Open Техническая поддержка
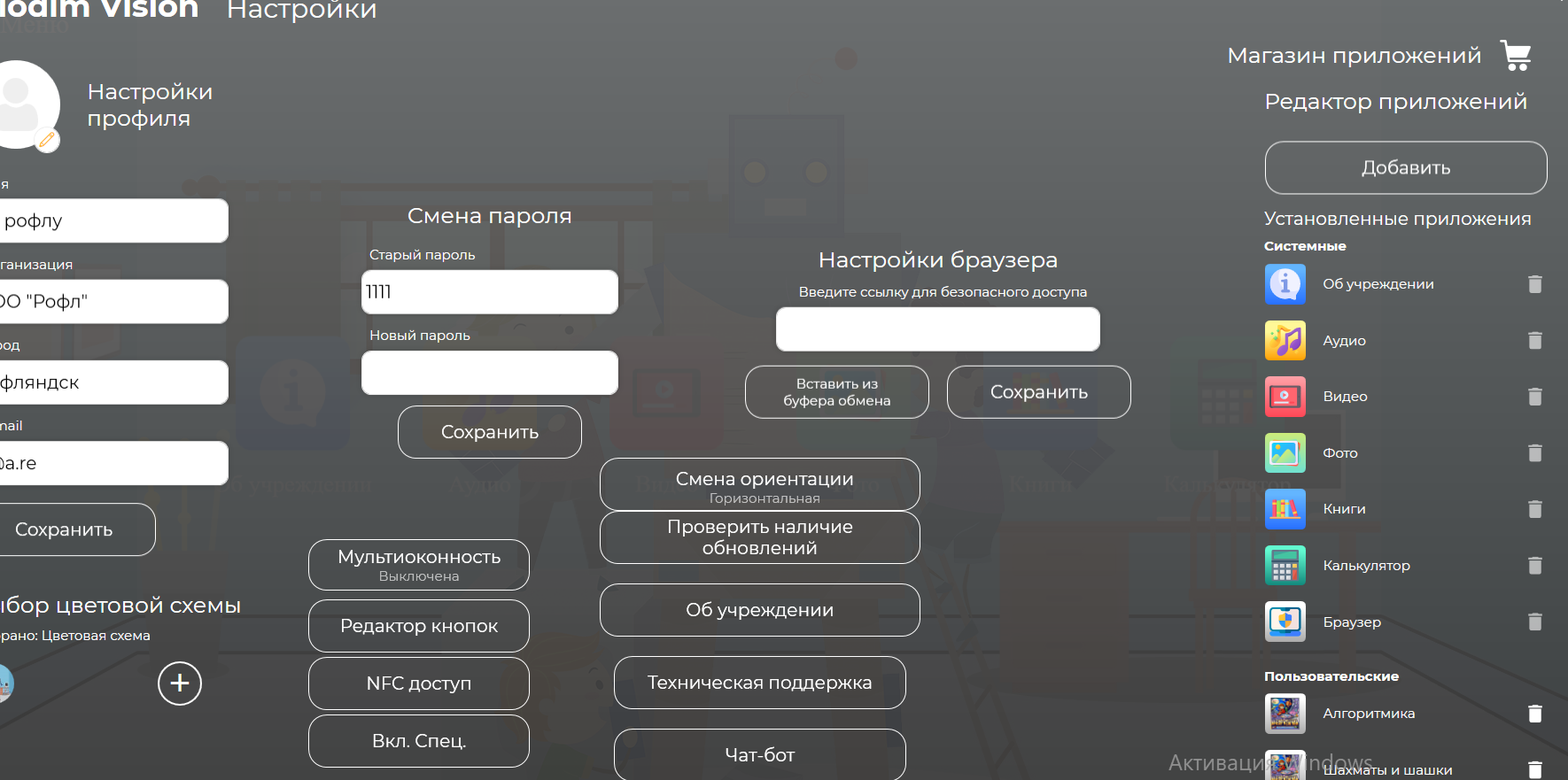Screen dimensions: 1568x780 [x=760, y=683]
